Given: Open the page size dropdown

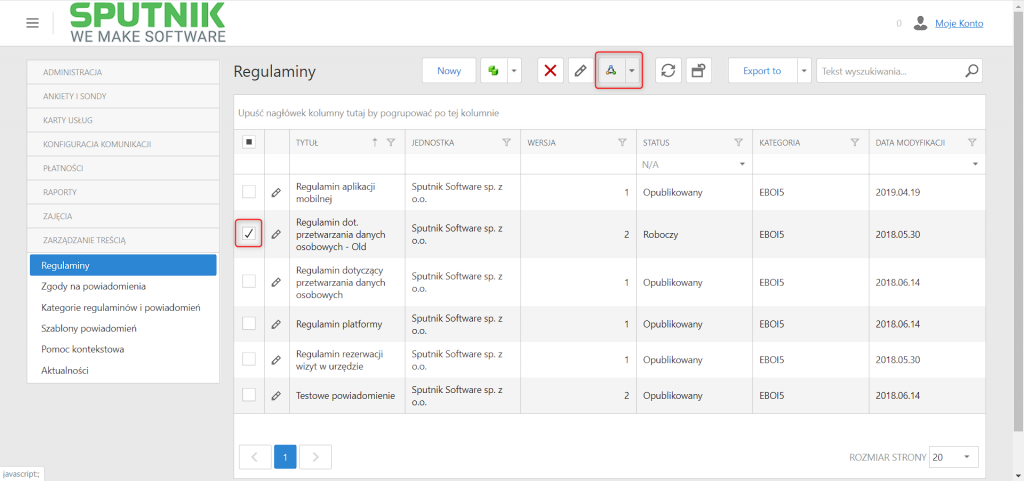Looking at the screenshot, I should point(953,457).
